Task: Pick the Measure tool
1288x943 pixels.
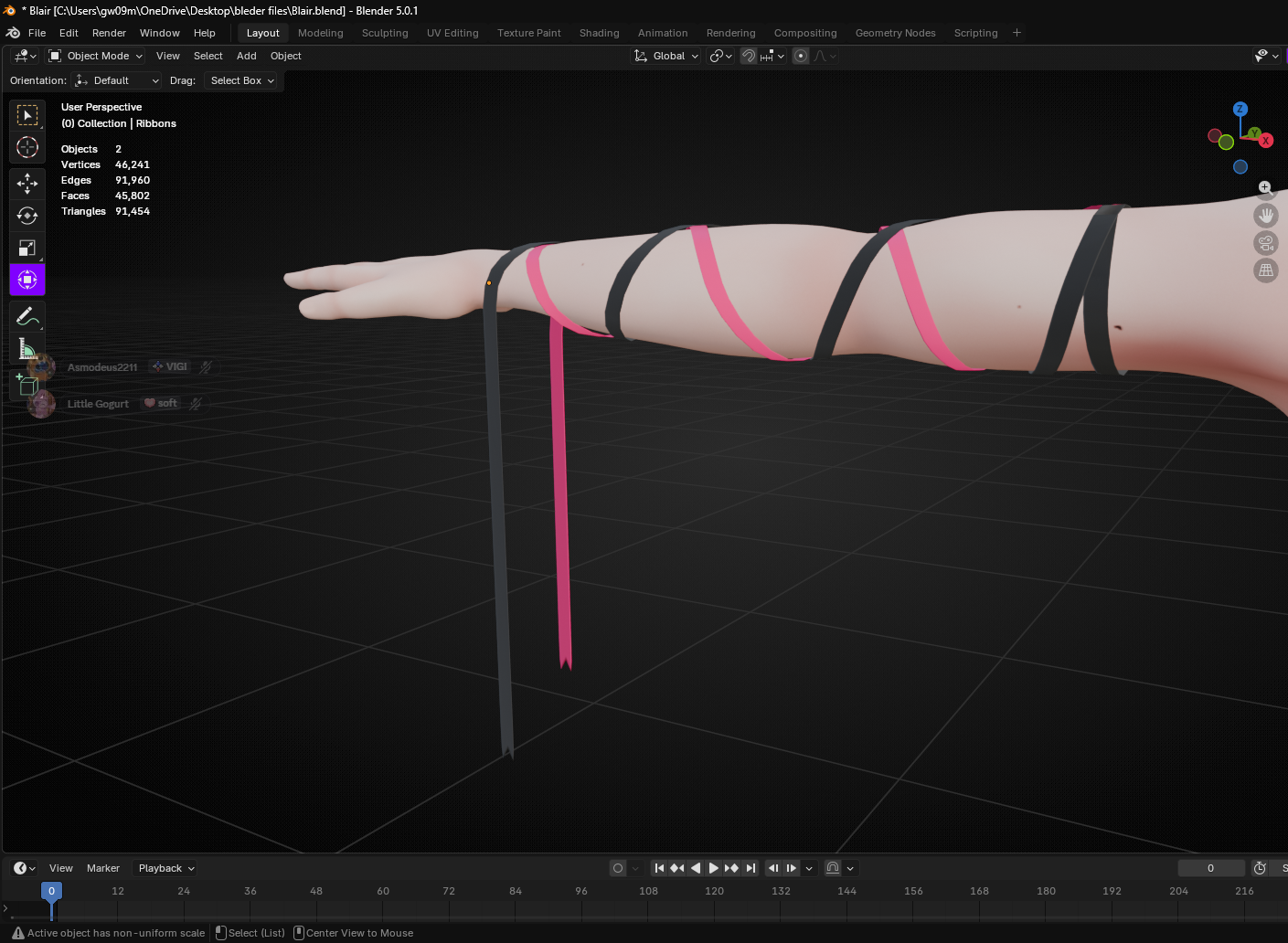Action: [27, 348]
